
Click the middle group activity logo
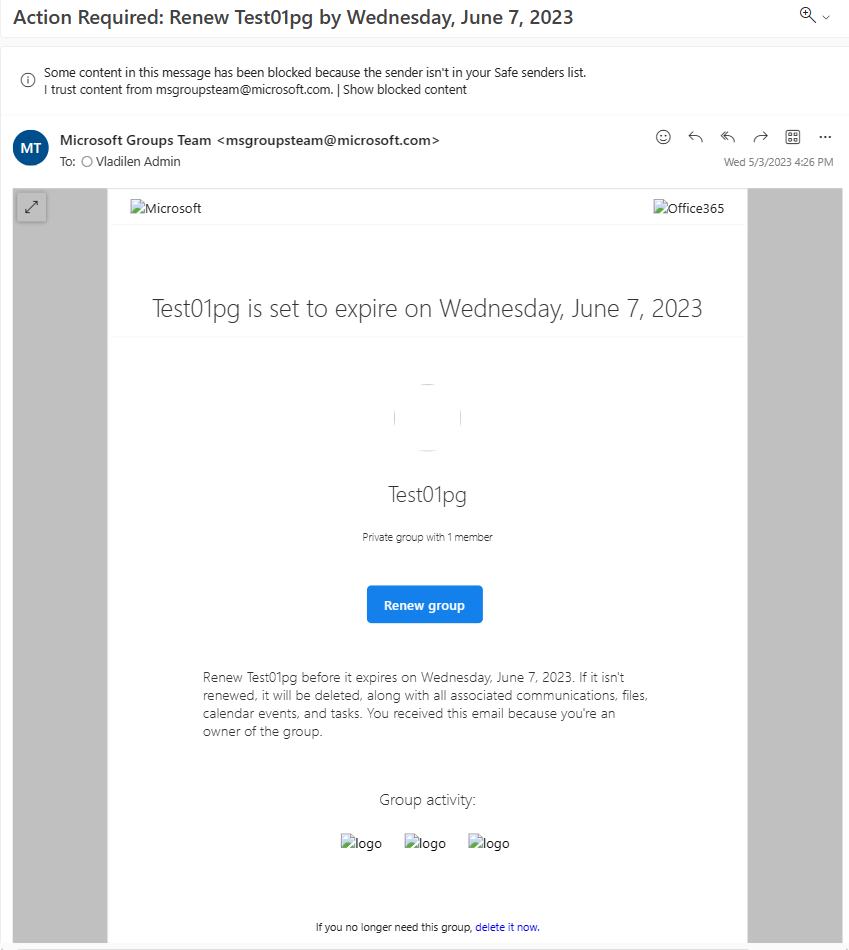pyautogui.click(x=425, y=843)
